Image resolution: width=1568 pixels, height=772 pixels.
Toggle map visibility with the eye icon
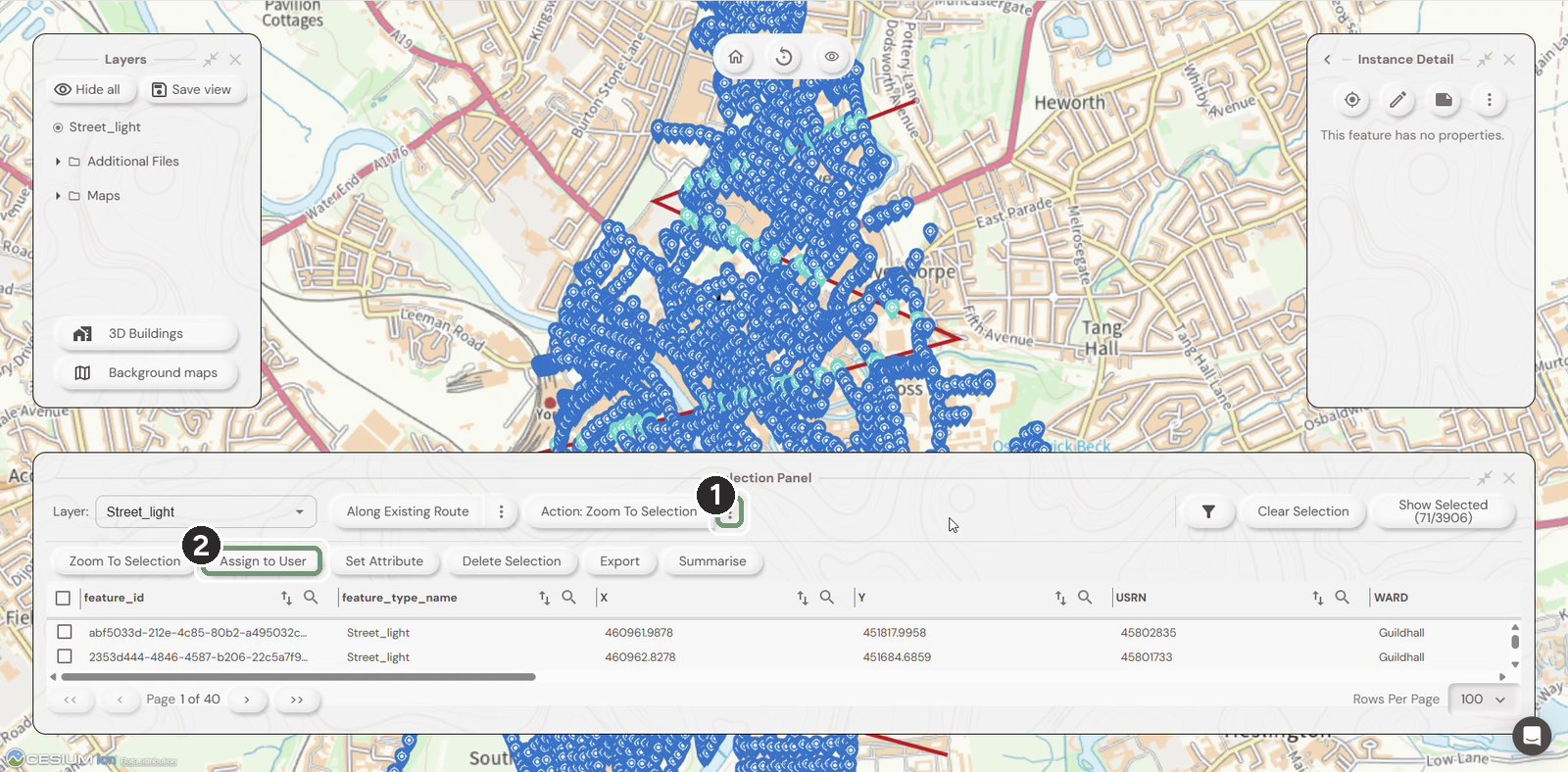coord(831,57)
